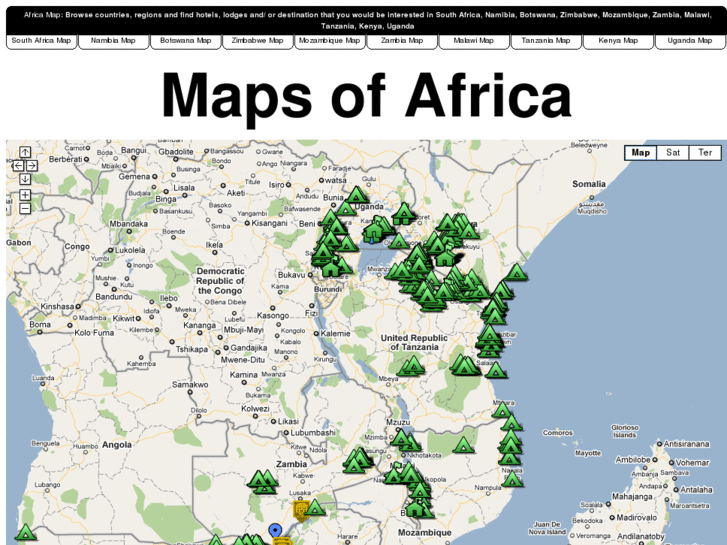Pan the map down with the arrow

(25, 179)
